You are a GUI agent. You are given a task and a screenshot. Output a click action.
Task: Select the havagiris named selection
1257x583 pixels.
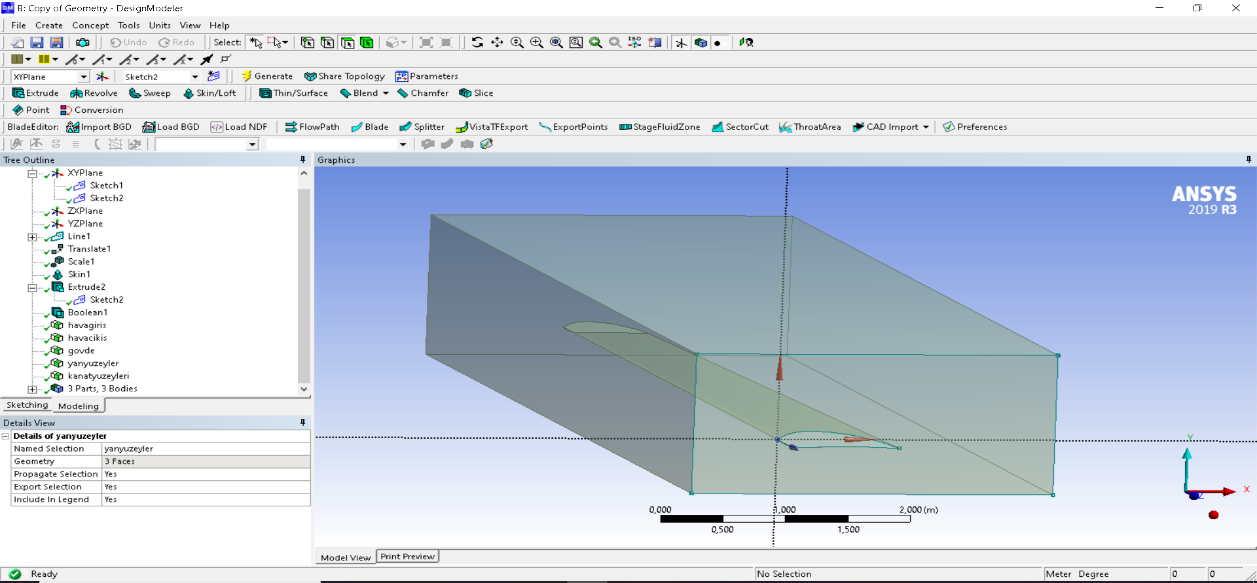87,325
